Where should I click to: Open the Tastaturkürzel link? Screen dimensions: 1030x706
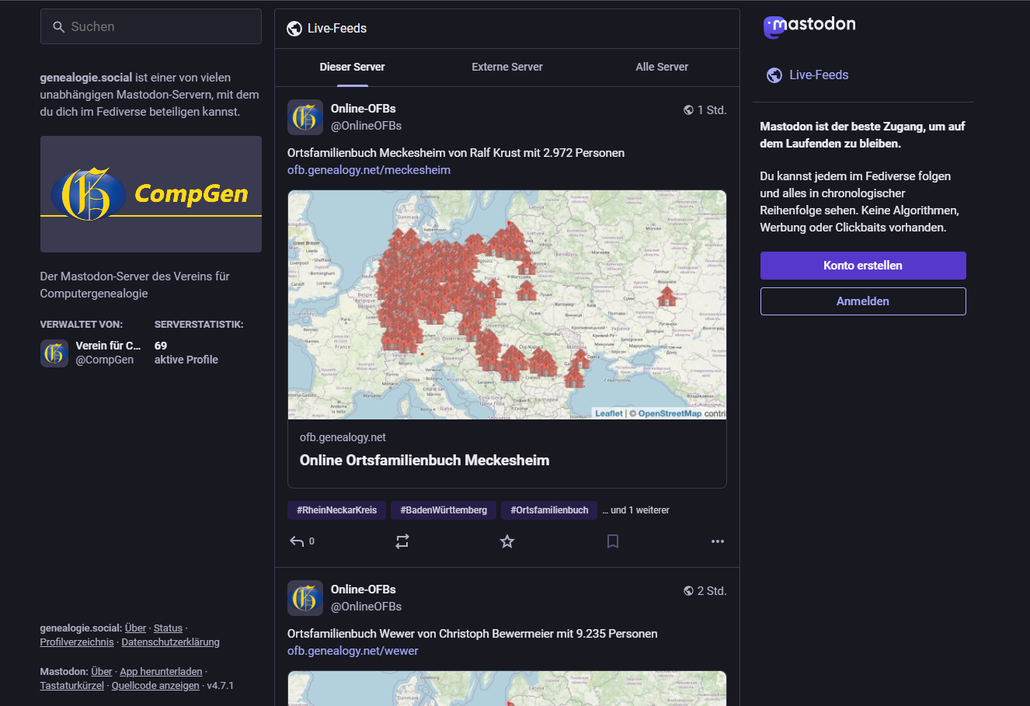[72, 686]
